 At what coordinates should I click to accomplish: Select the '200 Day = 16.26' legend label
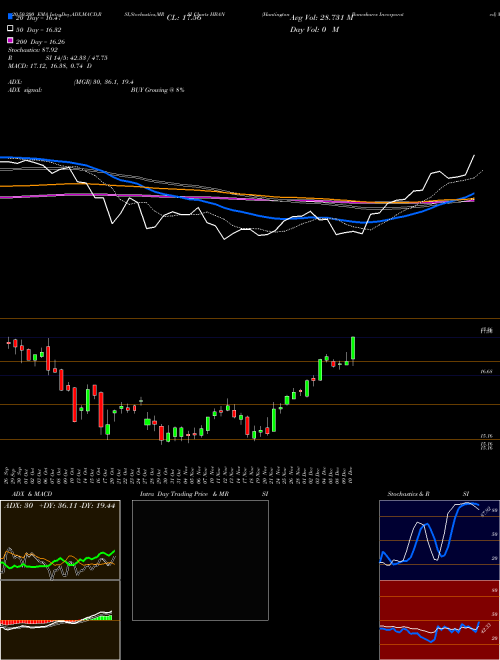(40, 42)
